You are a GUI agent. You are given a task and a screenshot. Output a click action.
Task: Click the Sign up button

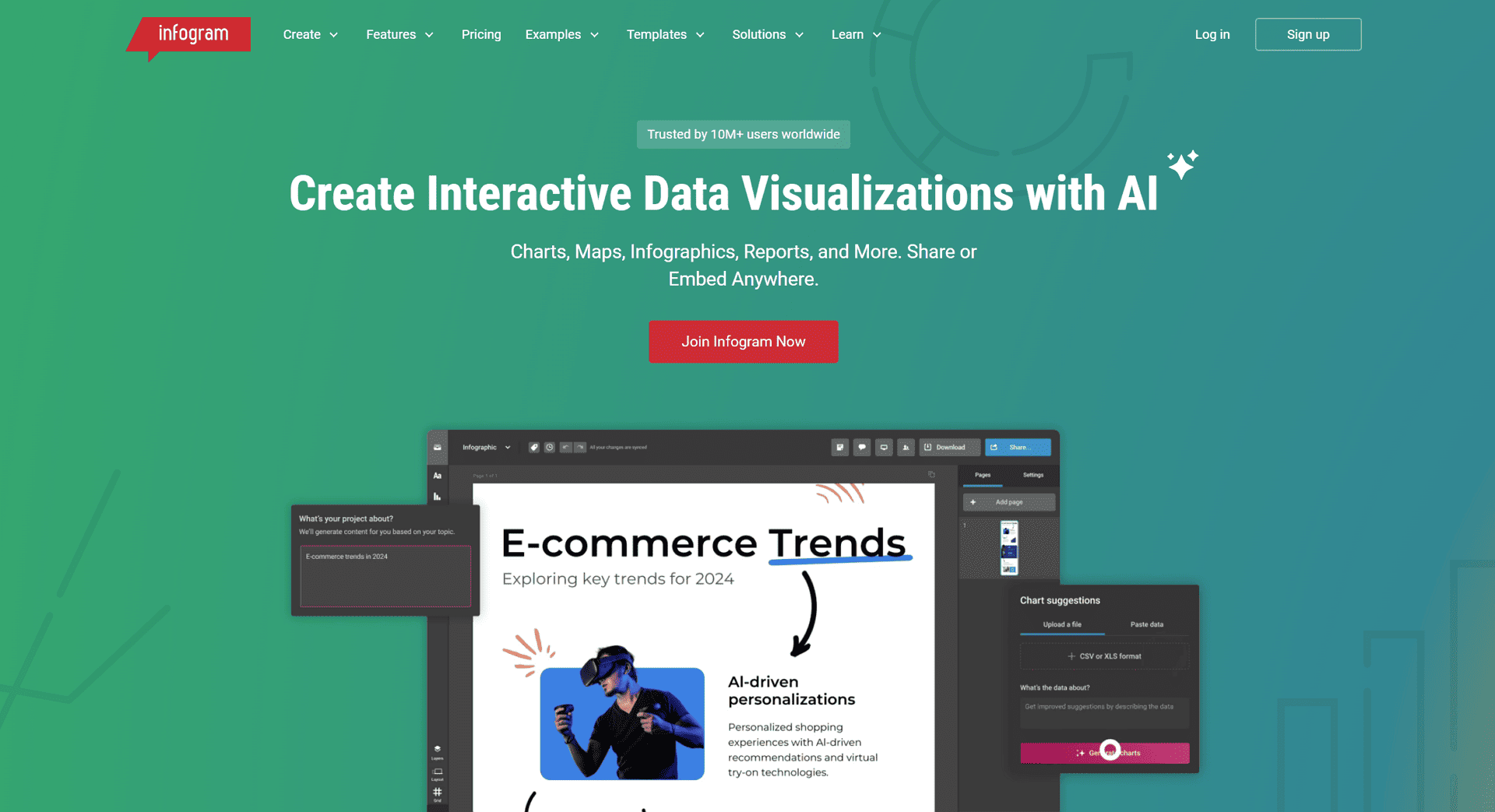(x=1308, y=34)
